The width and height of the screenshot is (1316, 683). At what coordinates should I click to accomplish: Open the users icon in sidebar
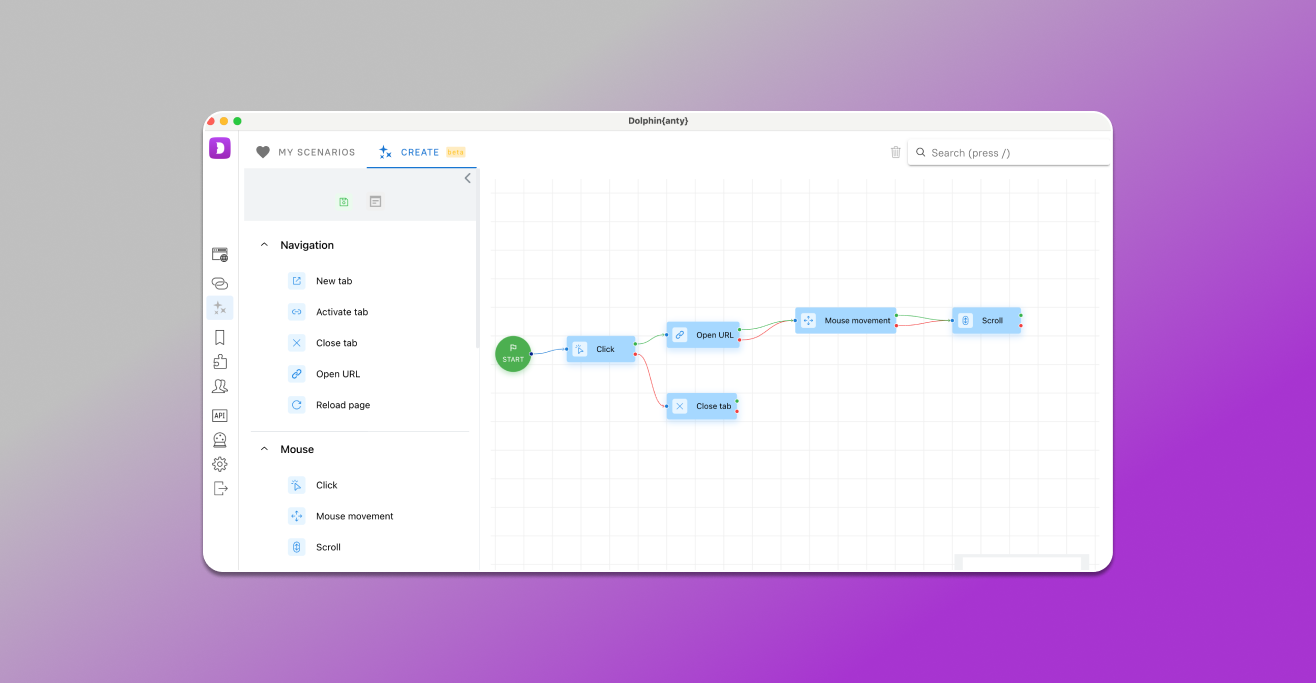(x=220, y=386)
